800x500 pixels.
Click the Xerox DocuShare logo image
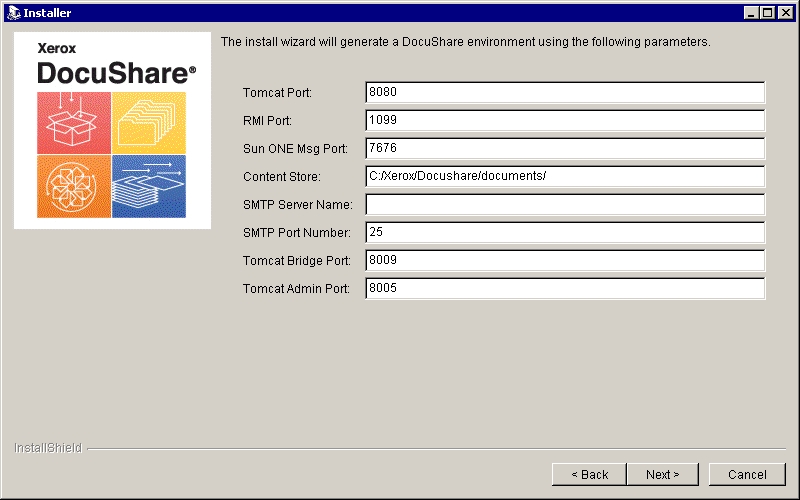click(112, 131)
